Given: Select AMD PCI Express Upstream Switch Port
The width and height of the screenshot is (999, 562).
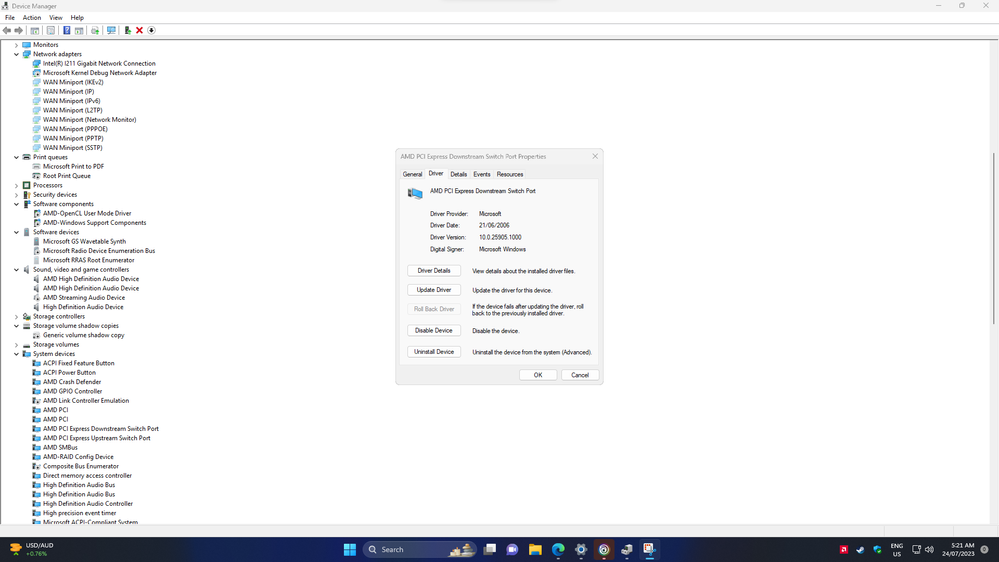Looking at the screenshot, I should point(97,438).
